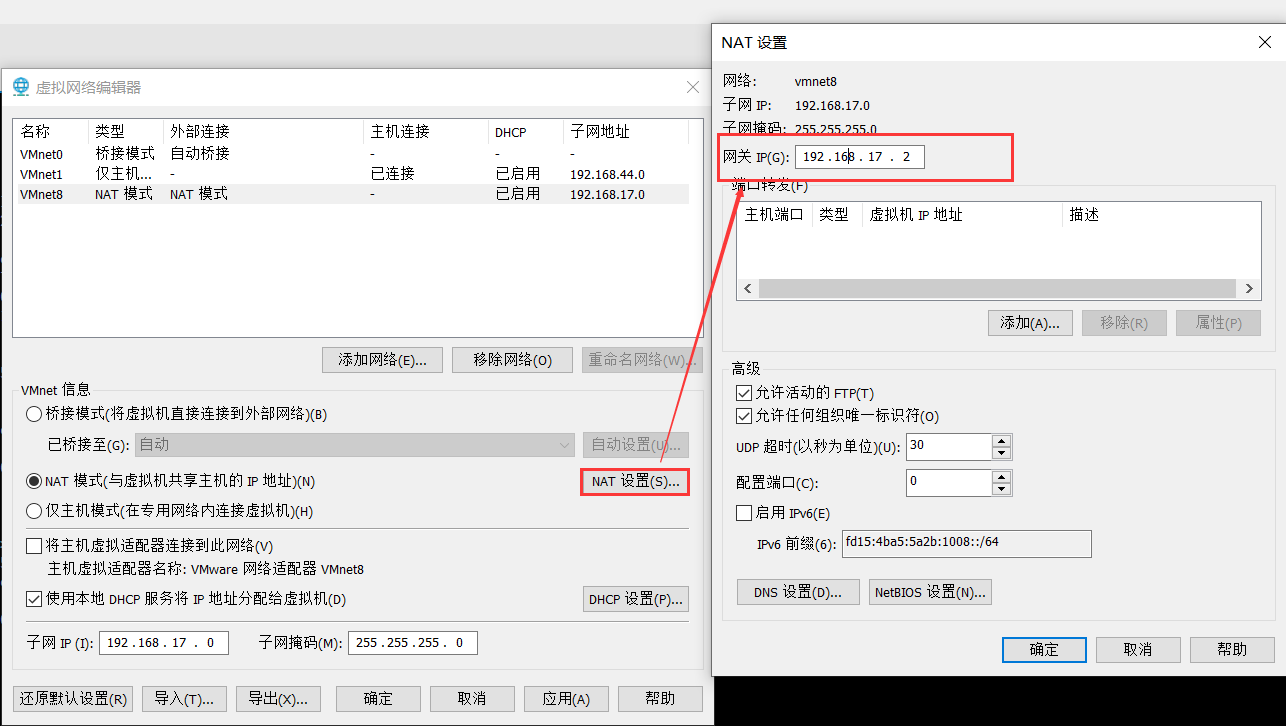Click the 虚拟机 IP 地址 column header
This screenshot has height=726, width=1286.
coord(962,215)
